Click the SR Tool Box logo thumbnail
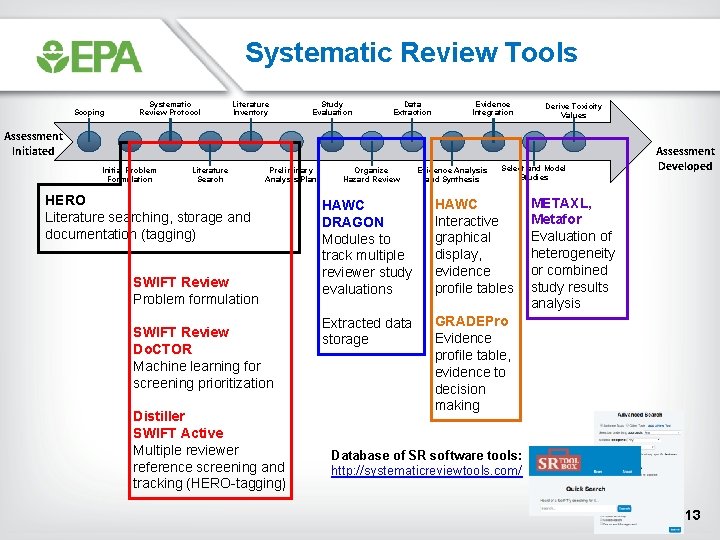The height and width of the screenshot is (540, 720). coord(559,462)
